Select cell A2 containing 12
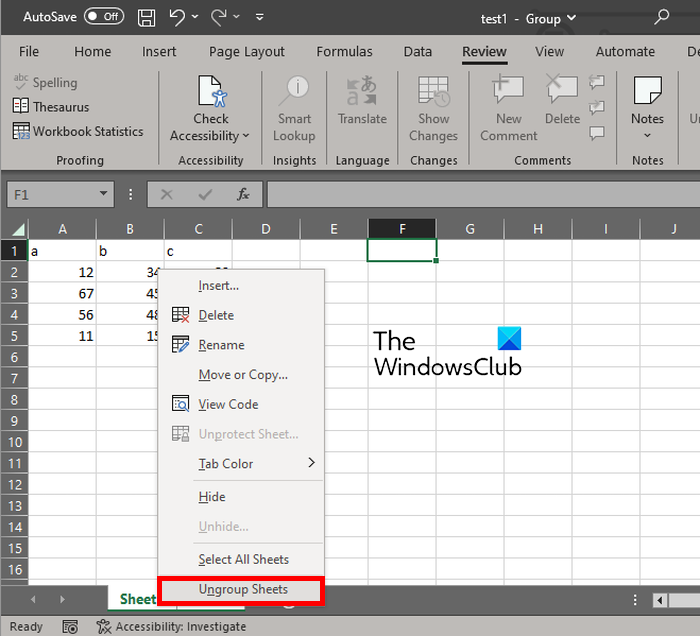 (62, 272)
